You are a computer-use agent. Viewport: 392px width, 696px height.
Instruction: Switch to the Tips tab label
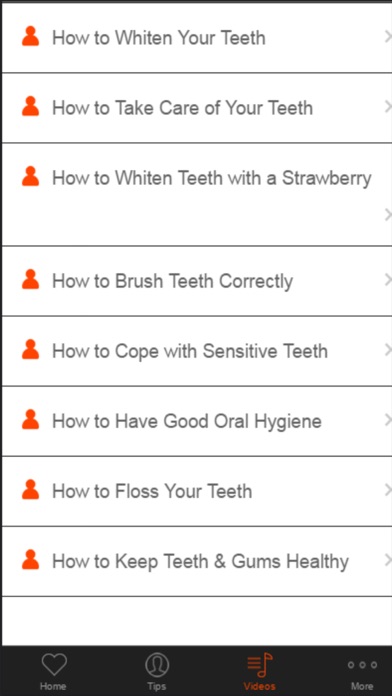click(x=157, y=686)
